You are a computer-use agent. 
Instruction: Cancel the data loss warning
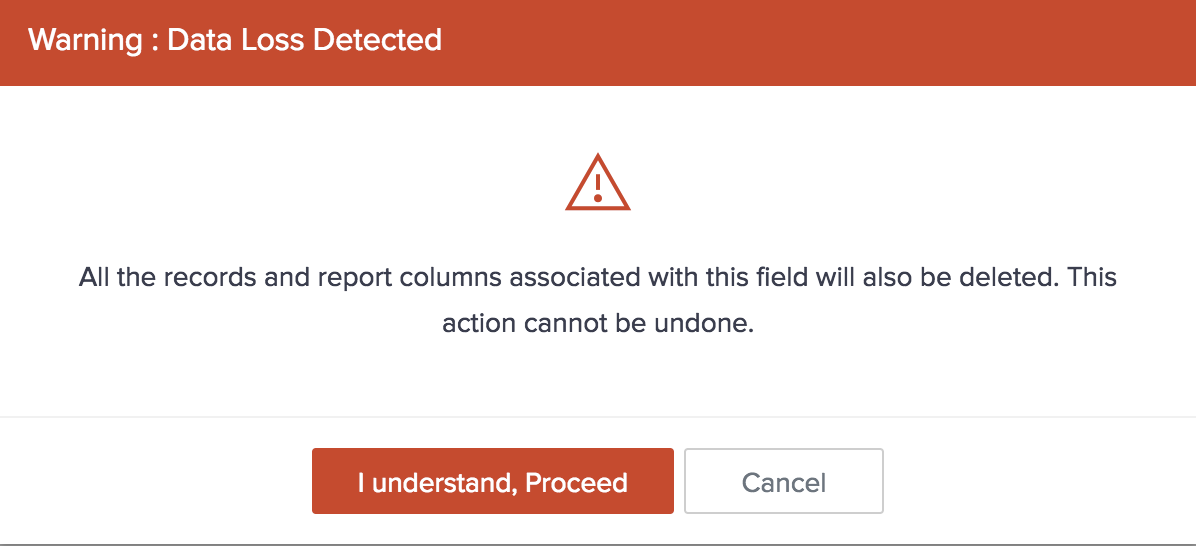pos(783,481)
